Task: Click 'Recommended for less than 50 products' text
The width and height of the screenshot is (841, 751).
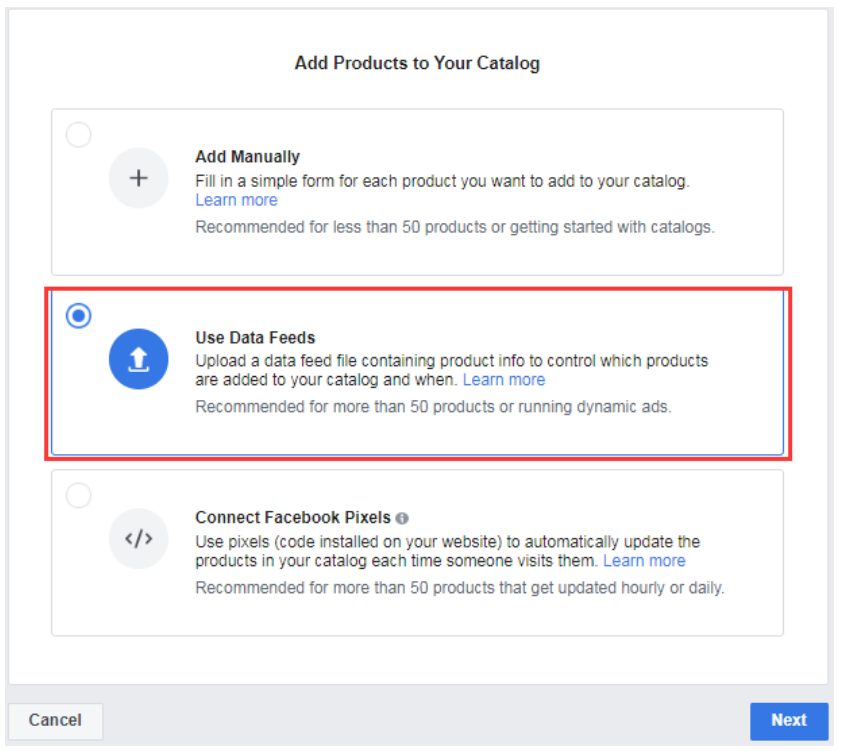Action: pos(455,227)
